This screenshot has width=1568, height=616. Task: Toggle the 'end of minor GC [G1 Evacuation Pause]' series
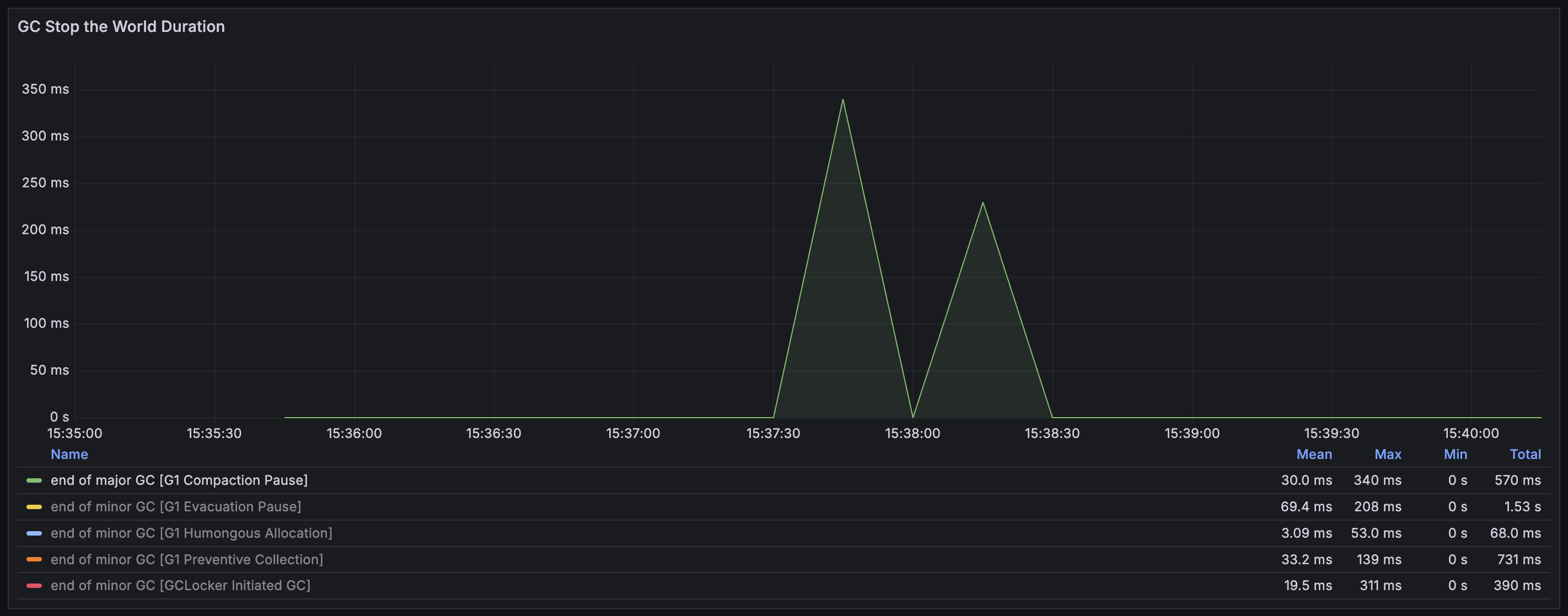point(176,506)
